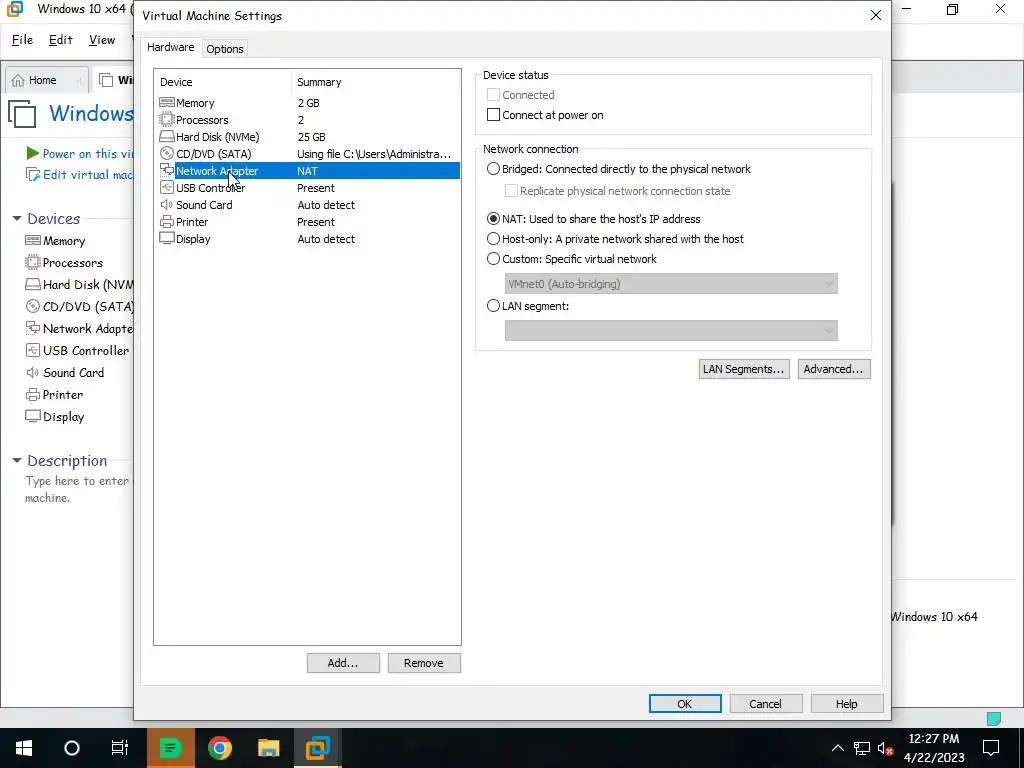
Task: Click the USB Controller icon in background Devices panel
Action: click(33, 350)
